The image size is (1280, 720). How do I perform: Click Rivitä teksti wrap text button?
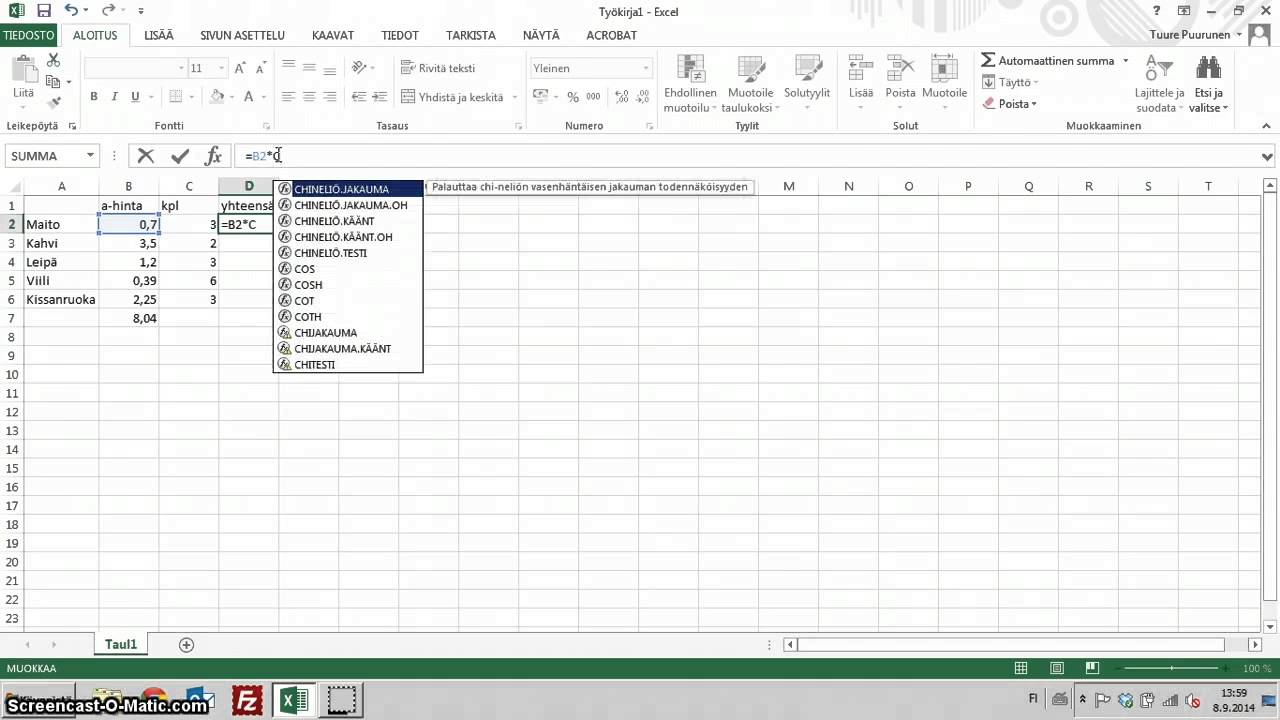[438, 68]
